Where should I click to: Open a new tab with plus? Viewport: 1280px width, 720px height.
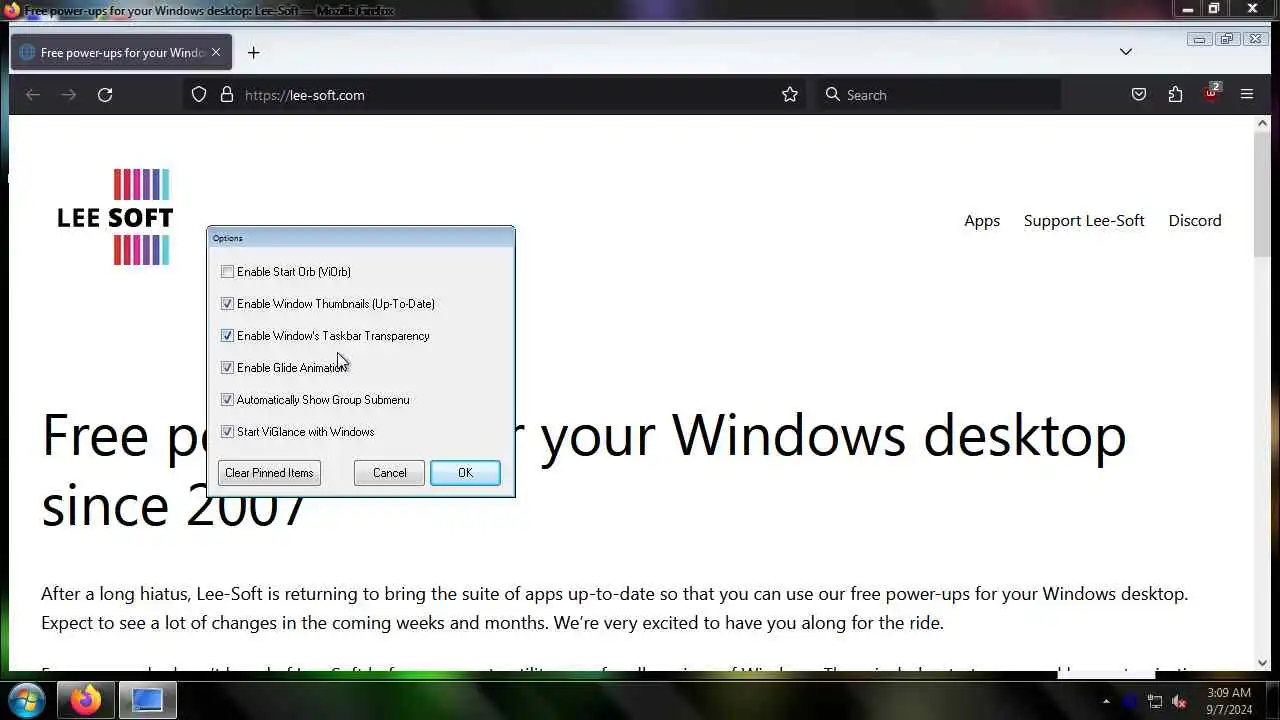click(x=253, y=53)
